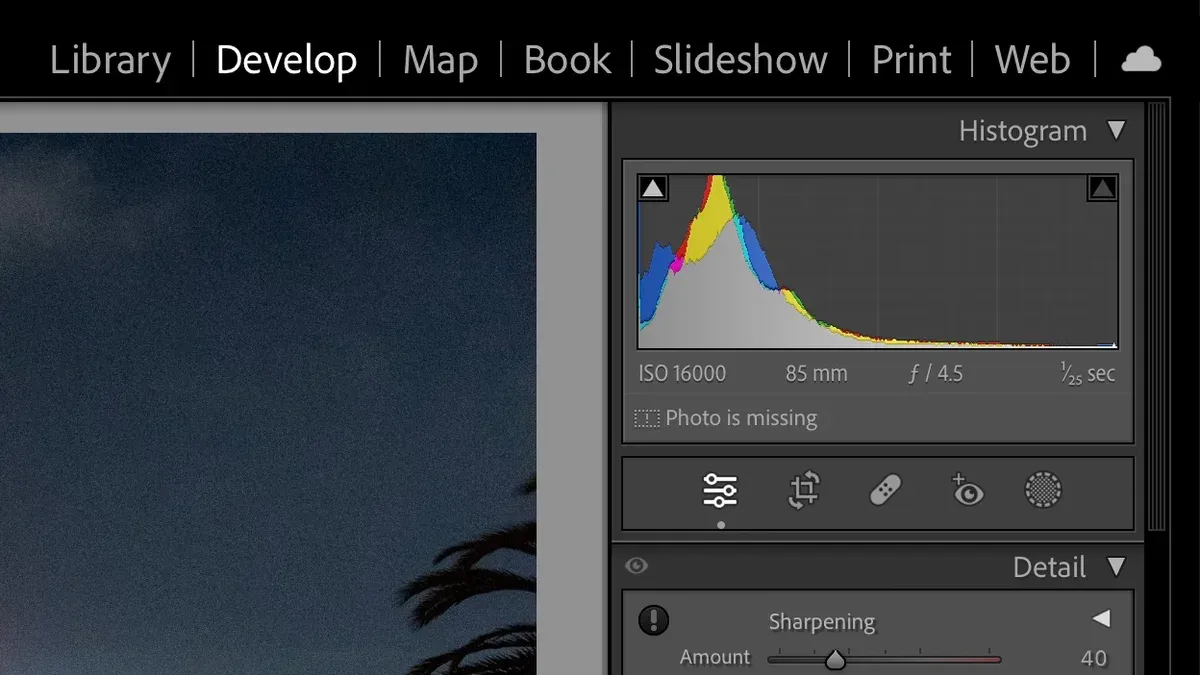
Task: Click the ISO 16000 readout
Action: [x=682, y=374]
